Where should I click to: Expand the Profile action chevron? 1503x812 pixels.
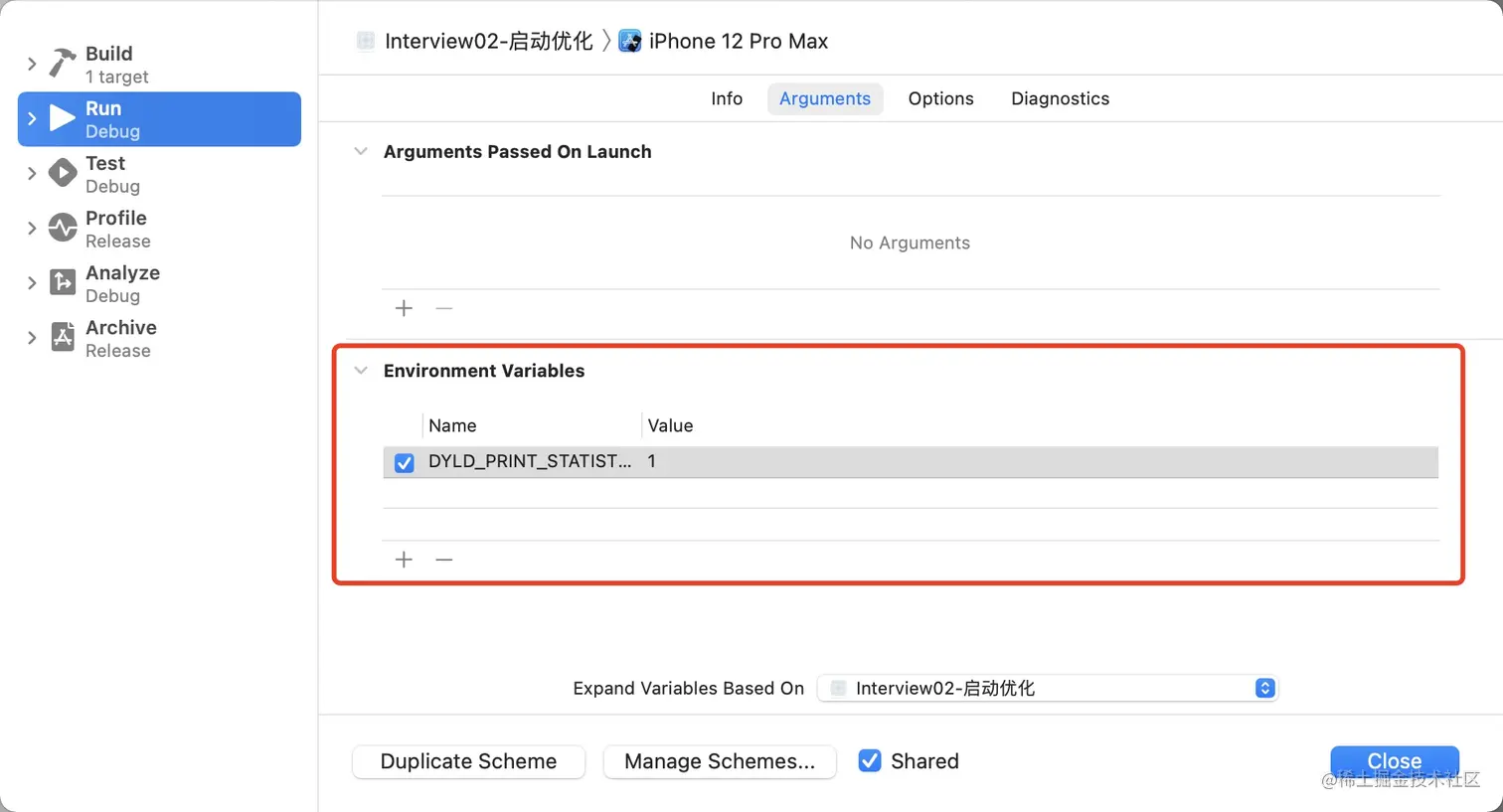point(32,228)
